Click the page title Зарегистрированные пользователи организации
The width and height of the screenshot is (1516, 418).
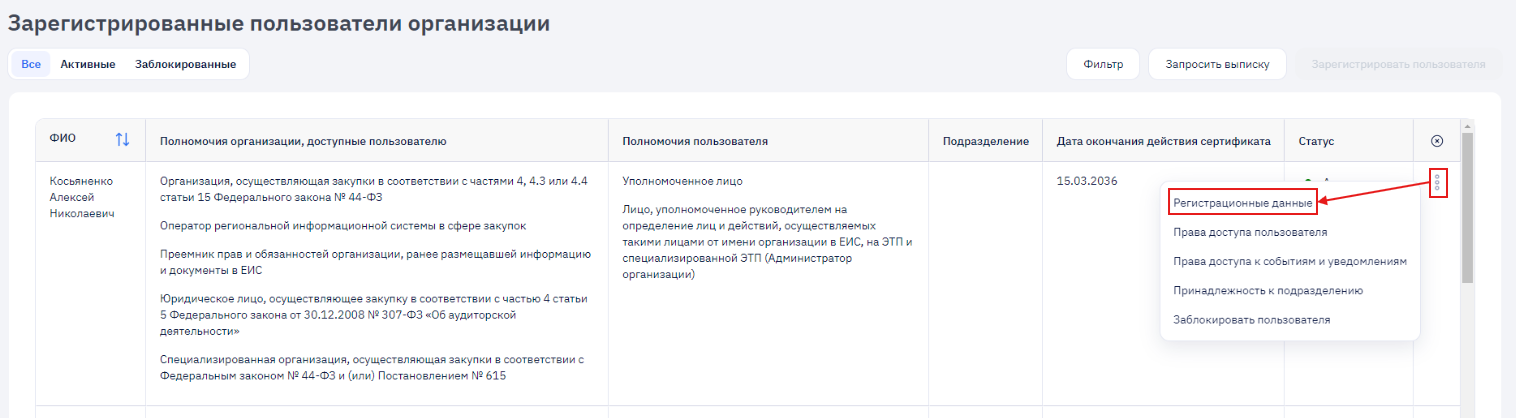279,24
